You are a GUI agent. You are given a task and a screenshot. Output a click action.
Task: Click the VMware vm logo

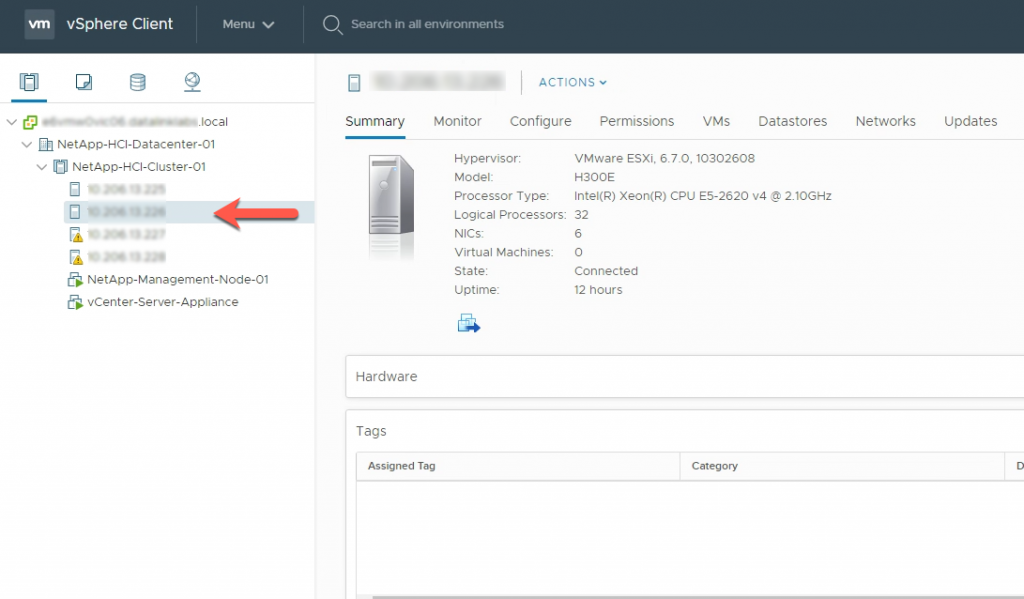pos(39,24)
